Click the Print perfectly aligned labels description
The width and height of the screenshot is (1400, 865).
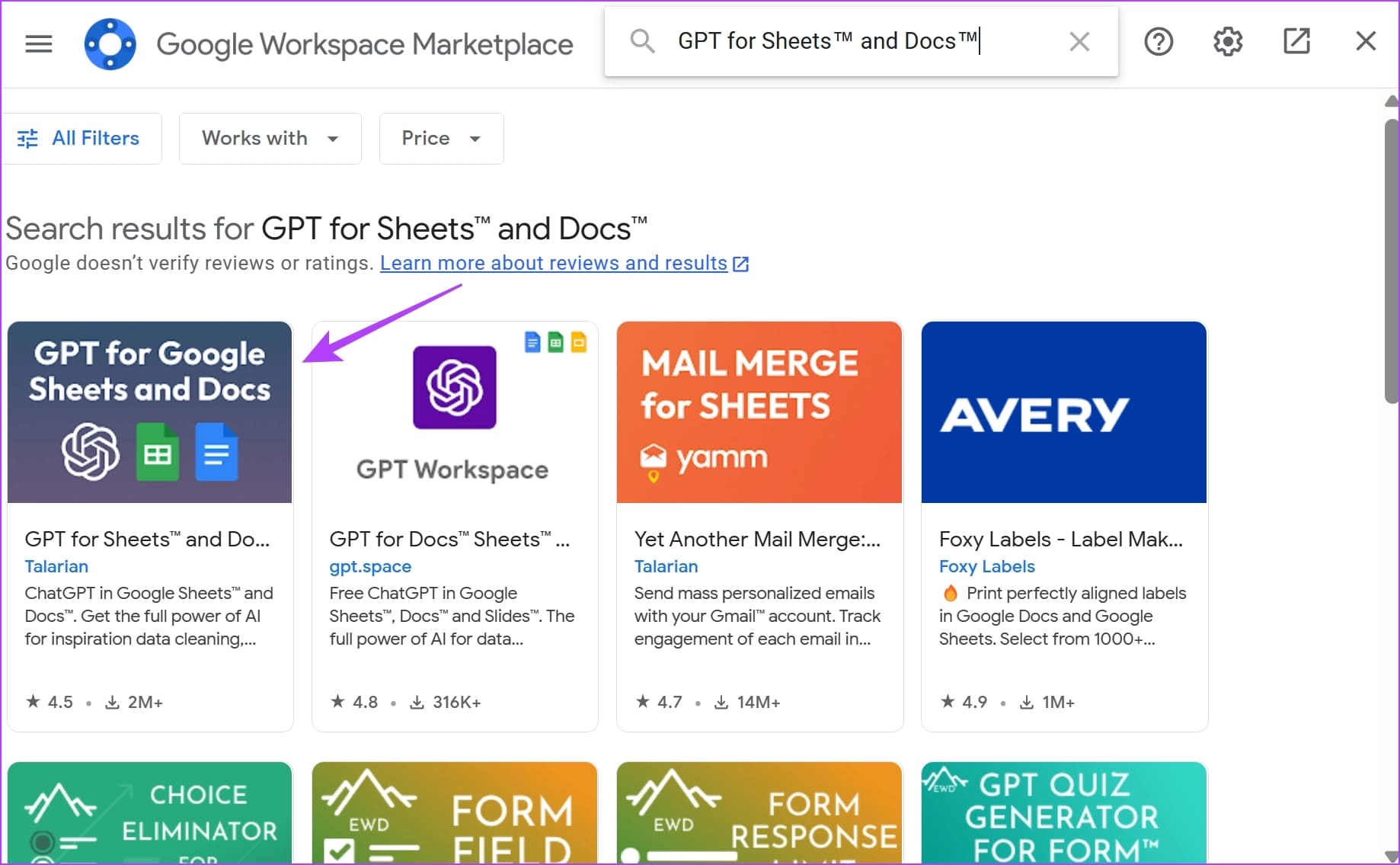(x=1063, y=616)
